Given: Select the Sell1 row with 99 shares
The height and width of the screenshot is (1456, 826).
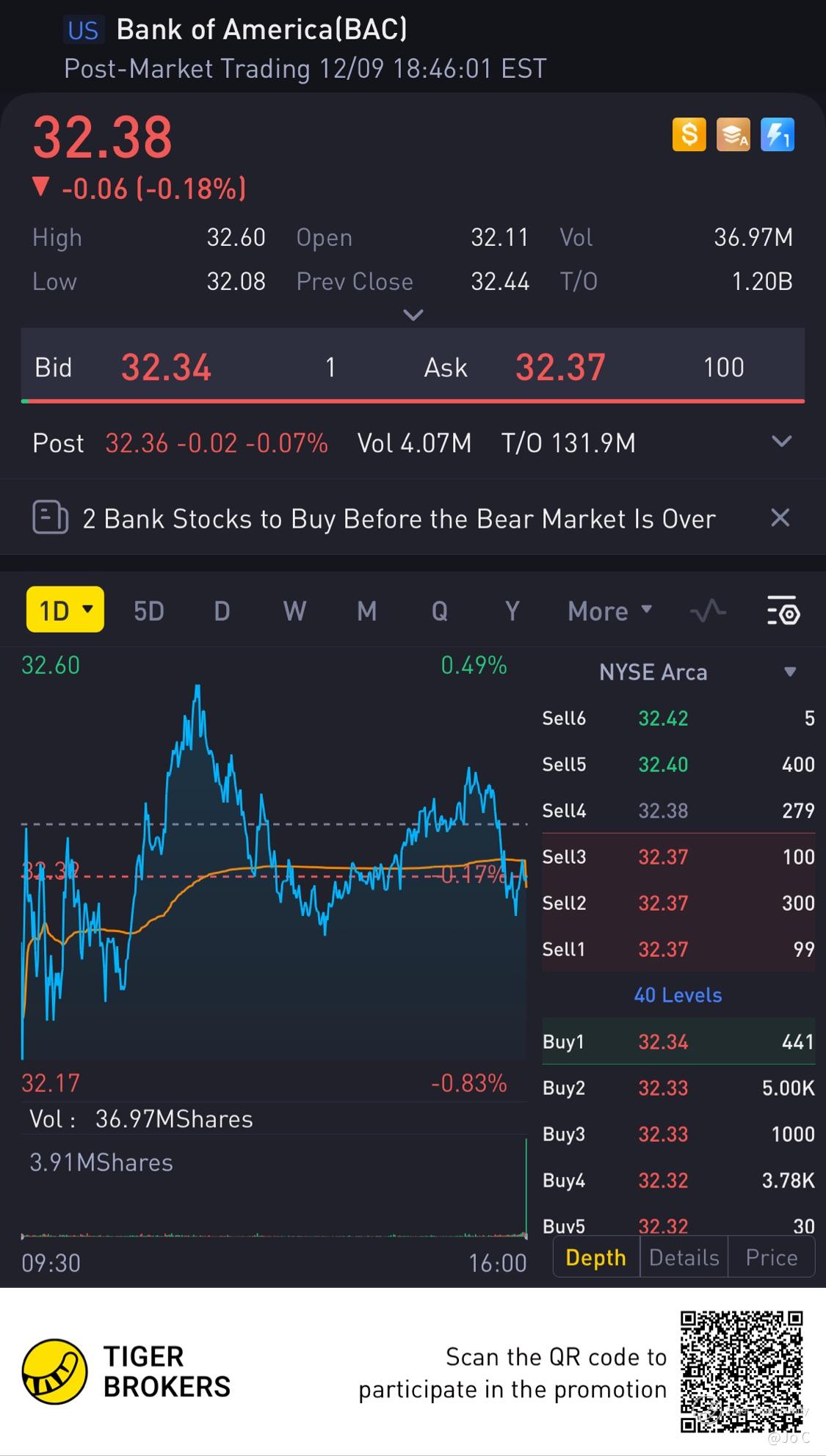Looking at the screenshot, I should click(x=678, y=949).
